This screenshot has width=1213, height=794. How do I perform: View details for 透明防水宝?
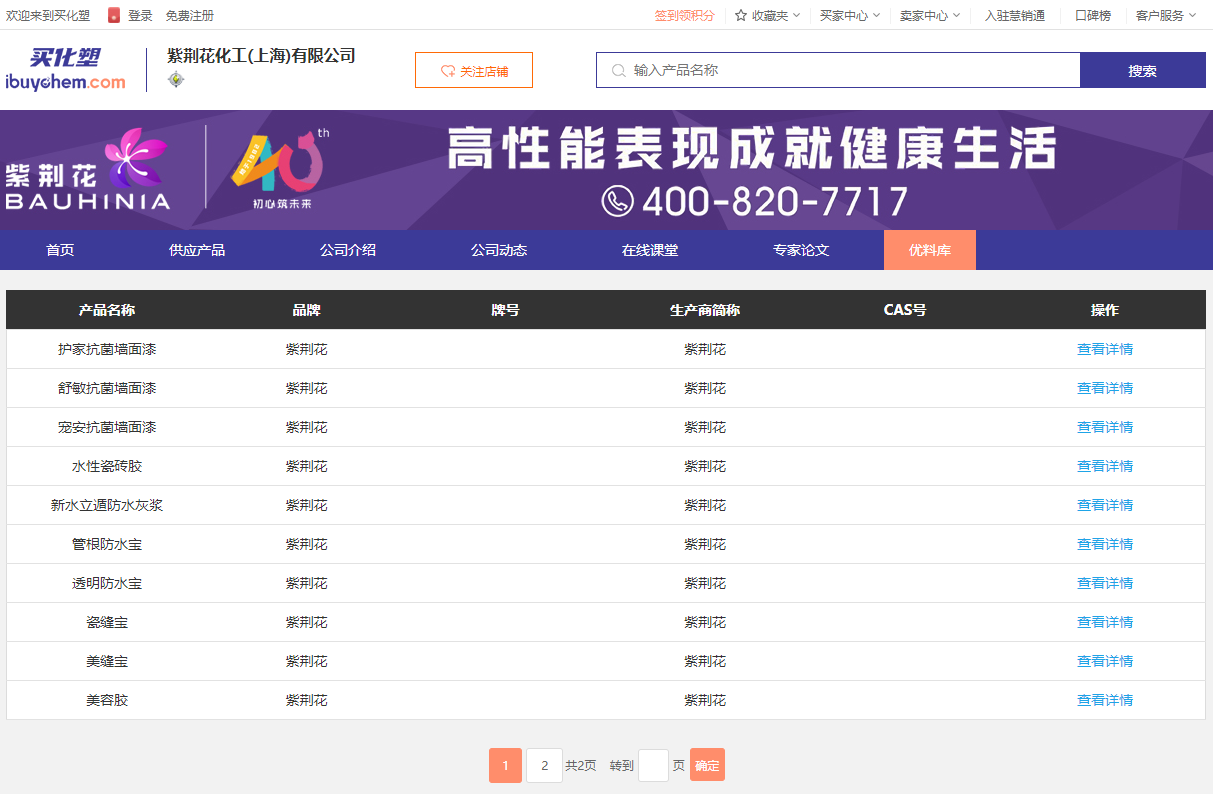(1105, 583)
